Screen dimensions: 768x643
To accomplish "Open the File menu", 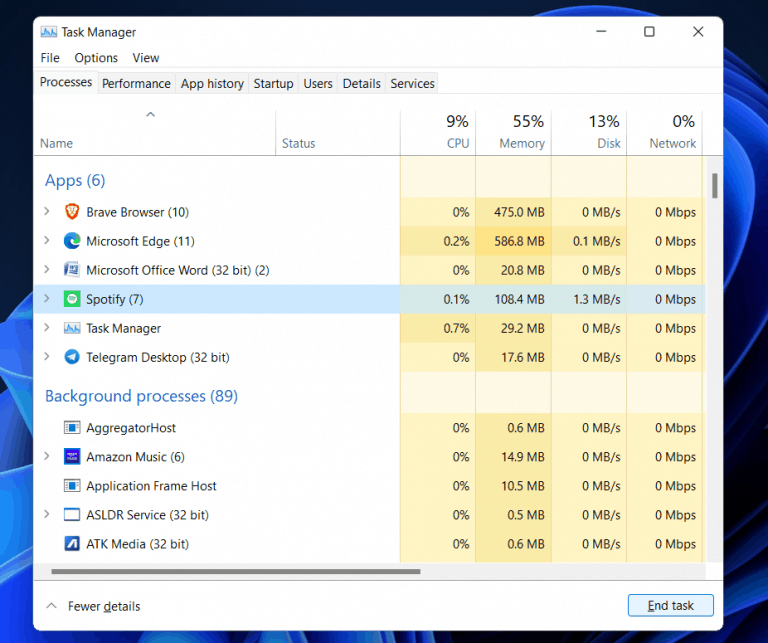I will pyautogui.click(x=50, y=58).
